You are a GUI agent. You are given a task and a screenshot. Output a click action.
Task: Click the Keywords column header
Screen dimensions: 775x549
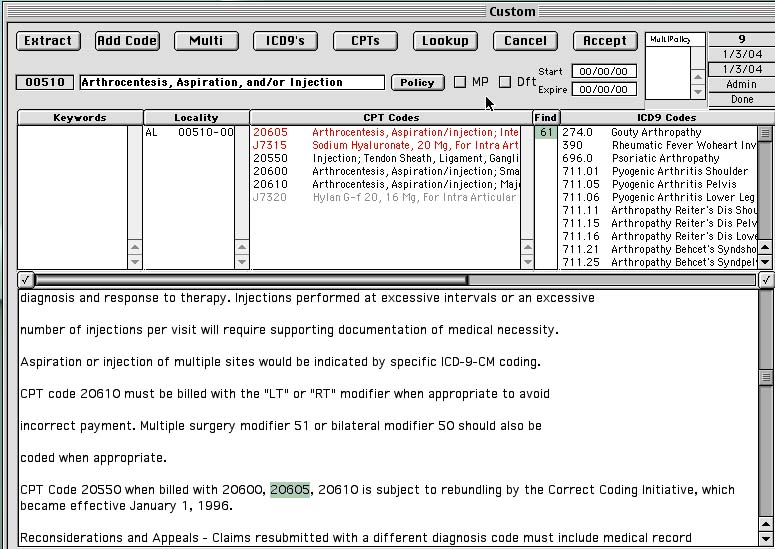point(80,118)
